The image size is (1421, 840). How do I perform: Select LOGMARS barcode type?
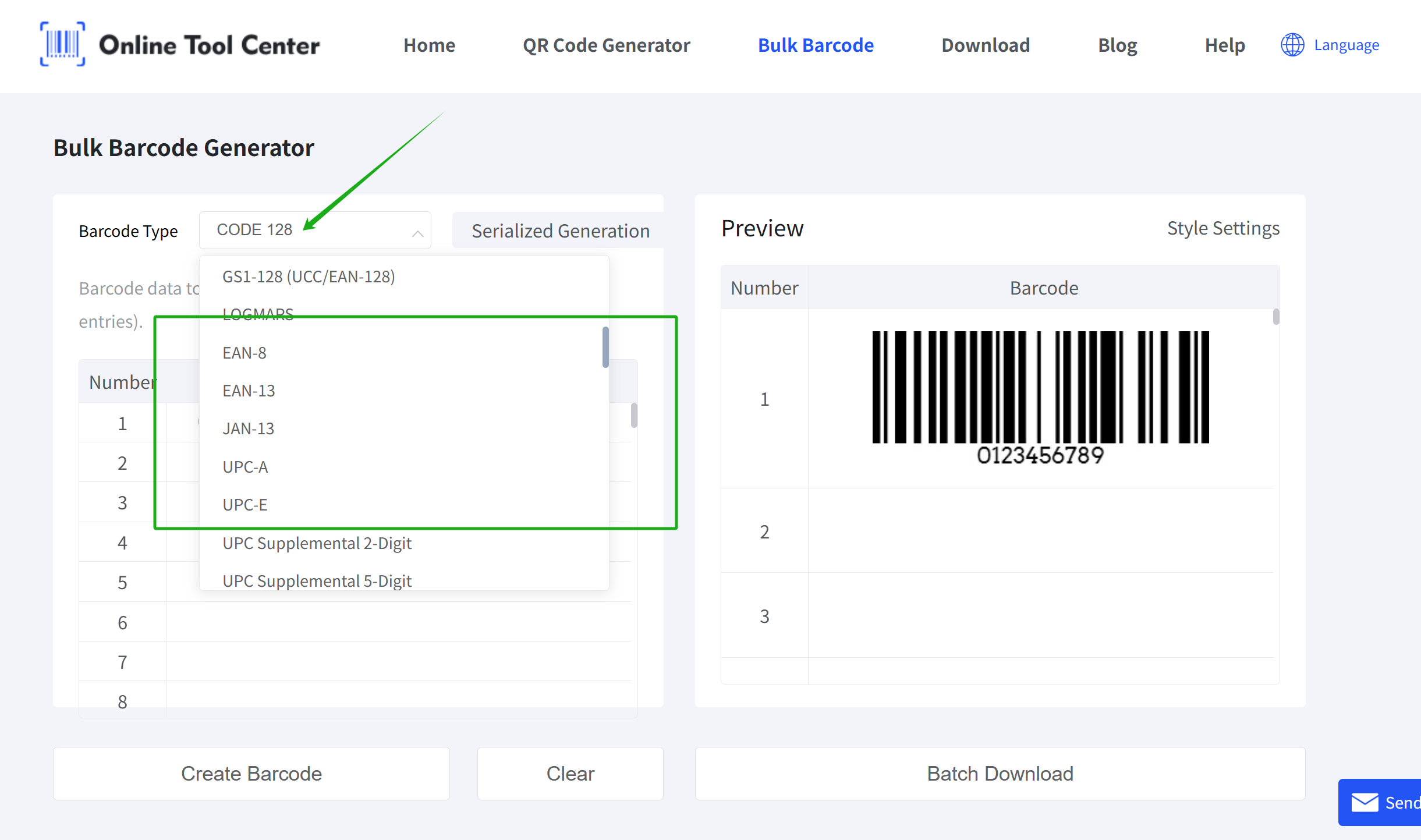(x=258, y=314)
